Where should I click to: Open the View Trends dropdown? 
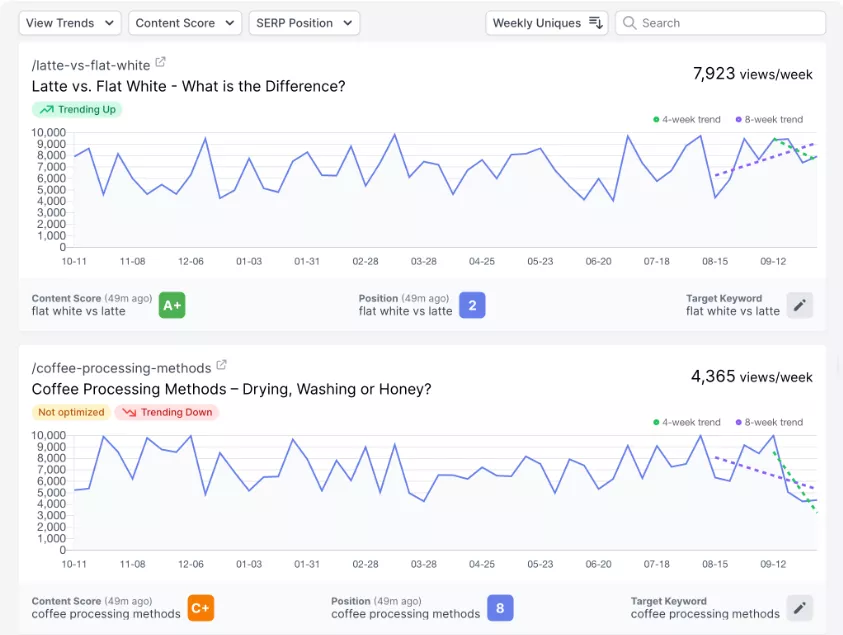pyautogui.click(x=69, y=22)
